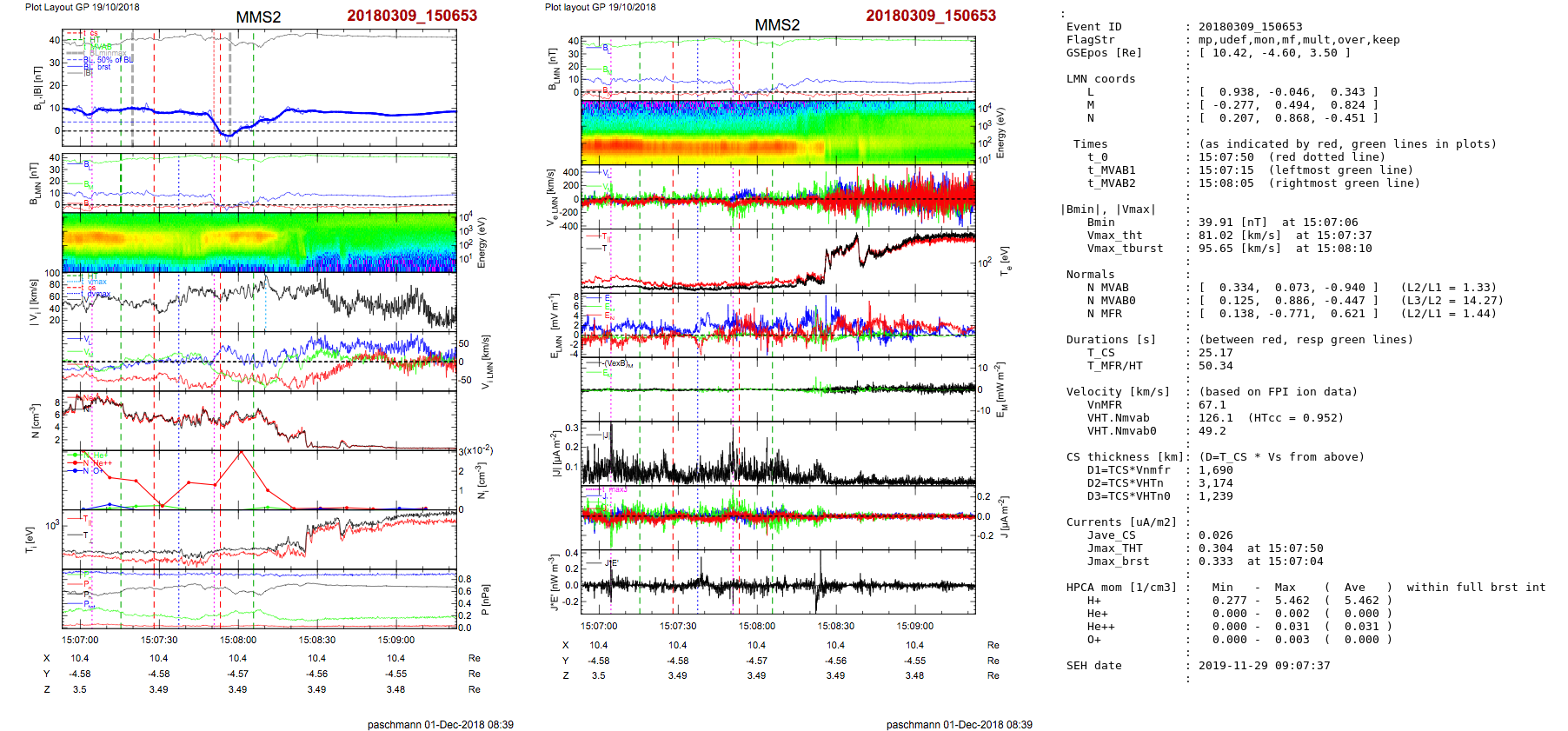This screenshot has width=1568, height=731.
Task: Select the LMN coords heading
Action: point(1100,79)
